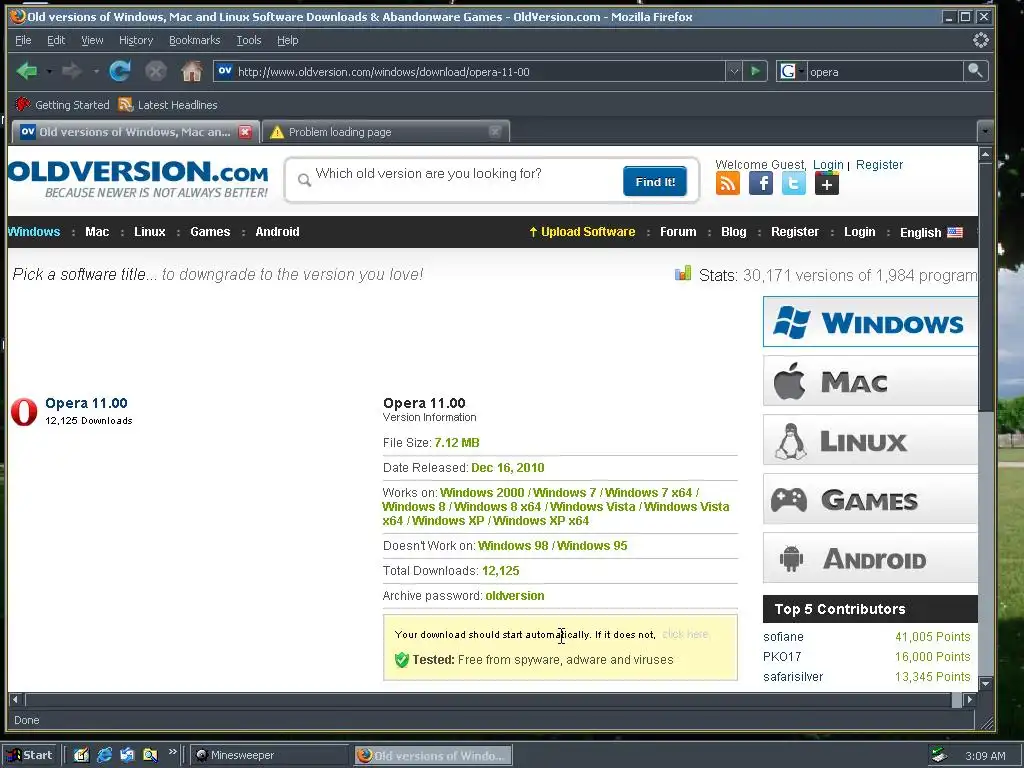The height and width of the screenshot is (768, 1024).
Task: Click the faint 'click here' download link
Action: coord(685,634)
